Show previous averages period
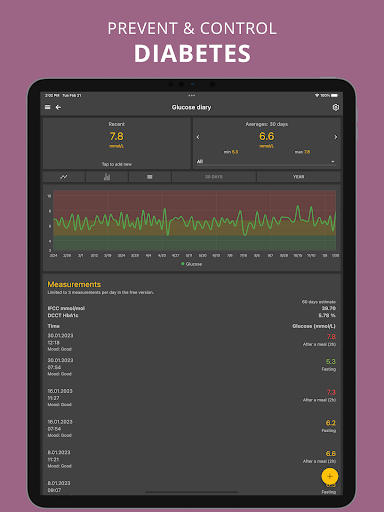Viewport: 384px width, 512px height. point(198,137)
